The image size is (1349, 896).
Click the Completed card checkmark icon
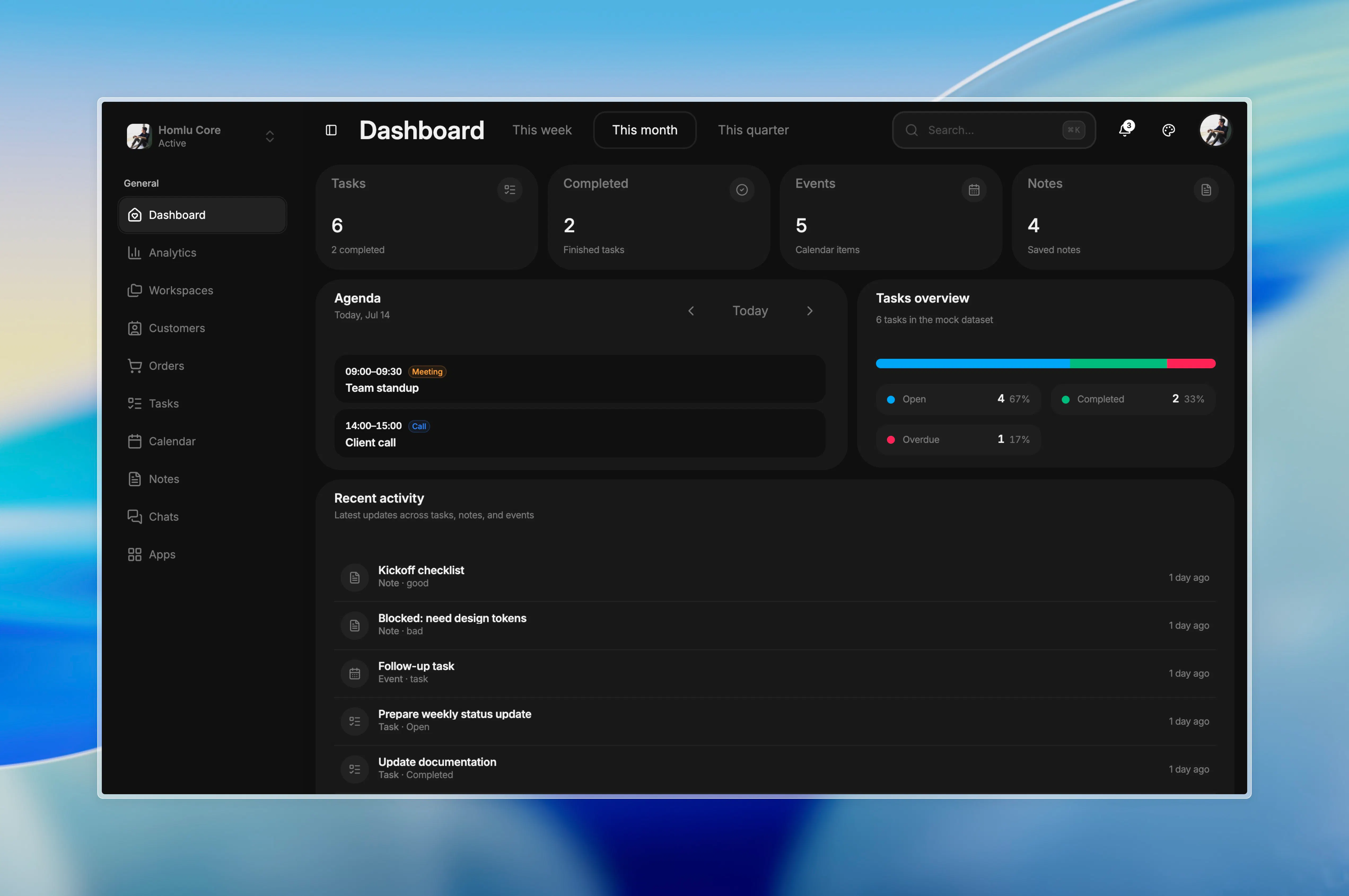[x=742, y=190]
